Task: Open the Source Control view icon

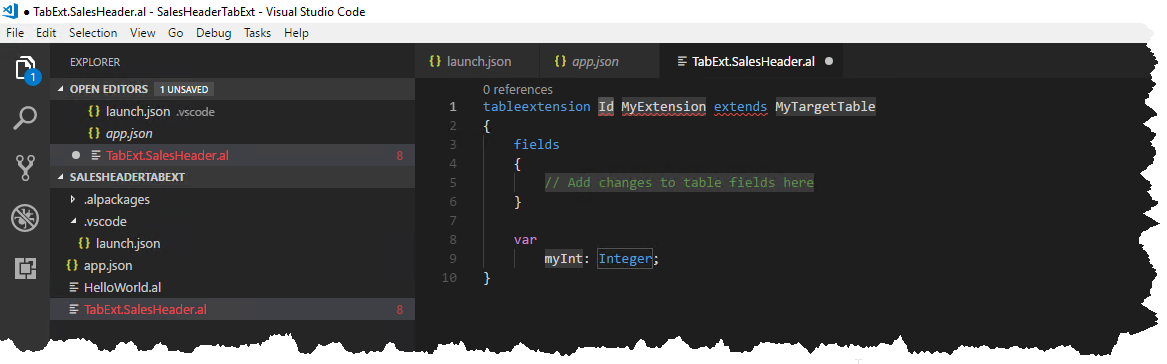Action: 26,167
